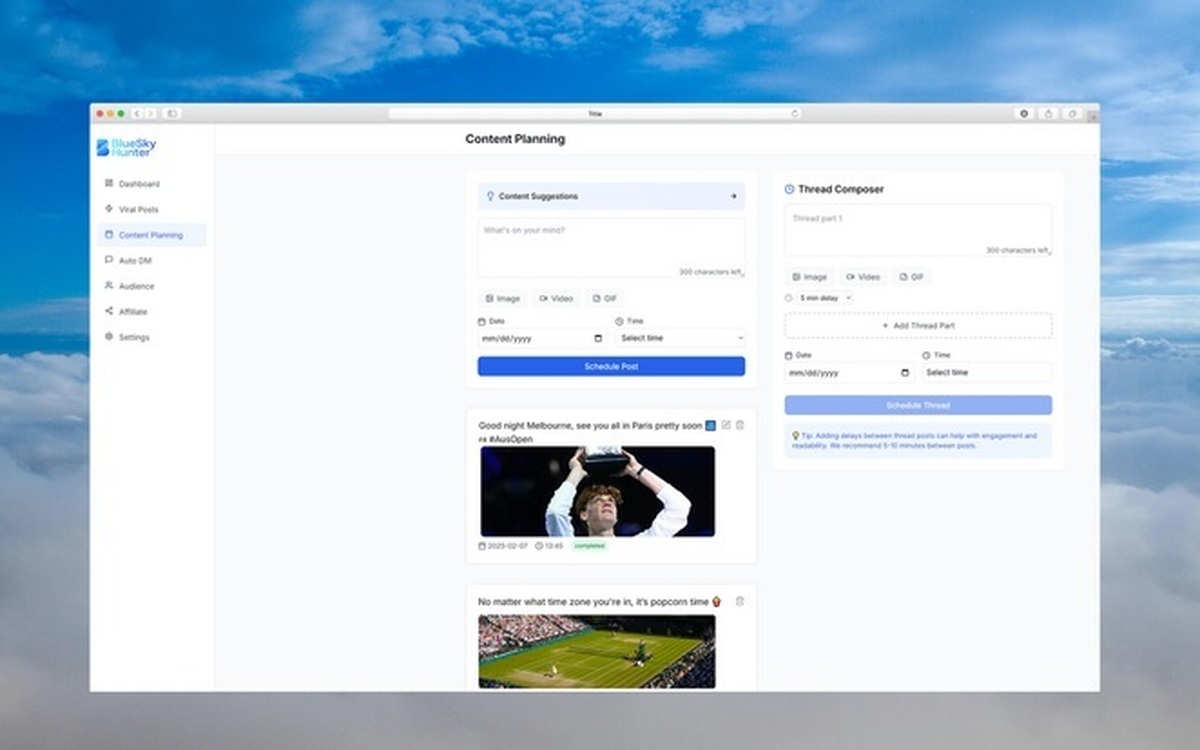Click the GIF button in Thread Composer
The image size is (1200, 750).
click(911, 277)
